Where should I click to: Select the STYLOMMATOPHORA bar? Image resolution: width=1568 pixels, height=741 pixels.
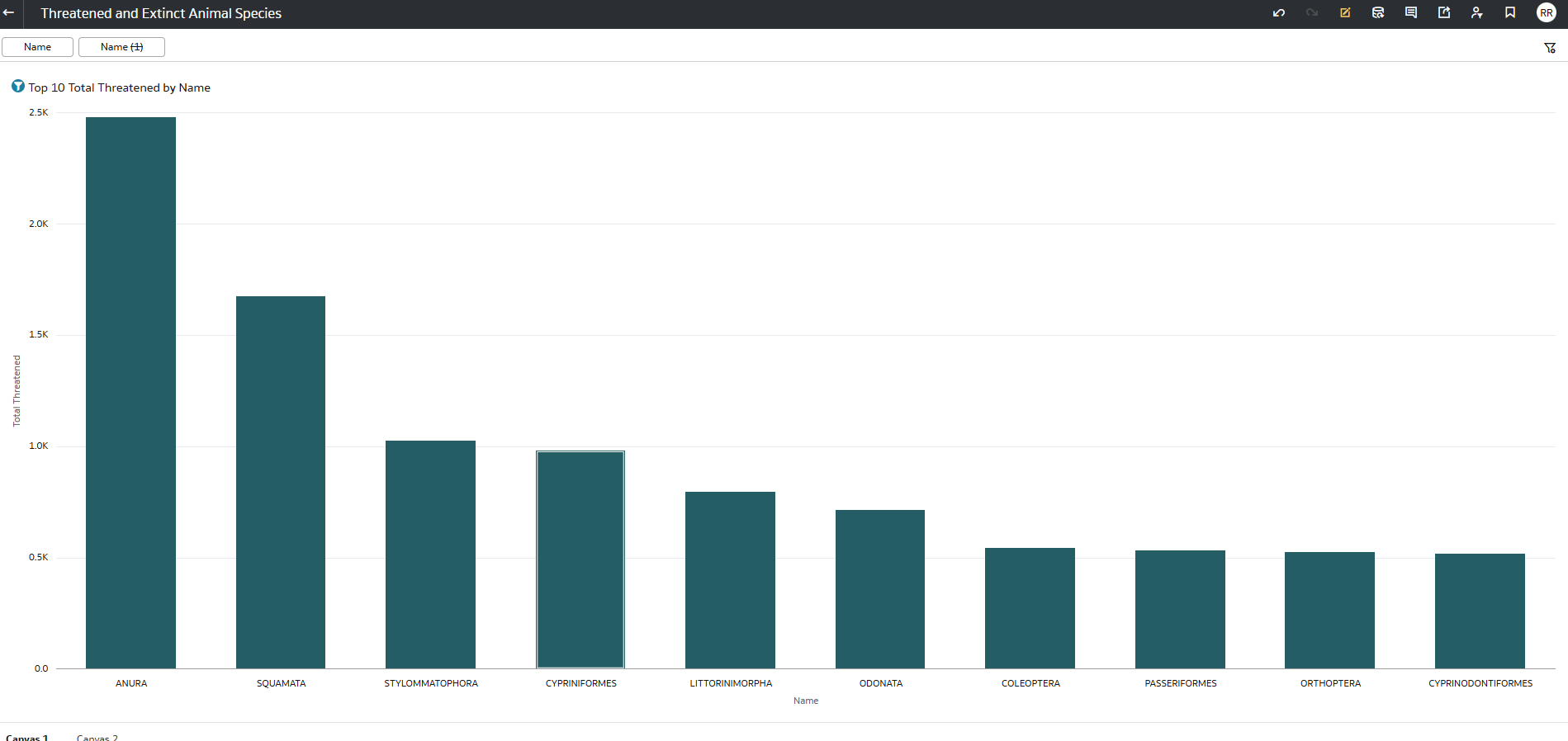pos(430,555)
